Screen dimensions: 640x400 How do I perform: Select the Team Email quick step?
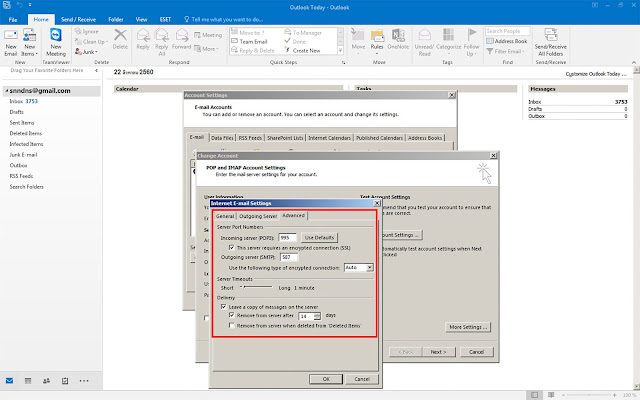click(249, 42)
